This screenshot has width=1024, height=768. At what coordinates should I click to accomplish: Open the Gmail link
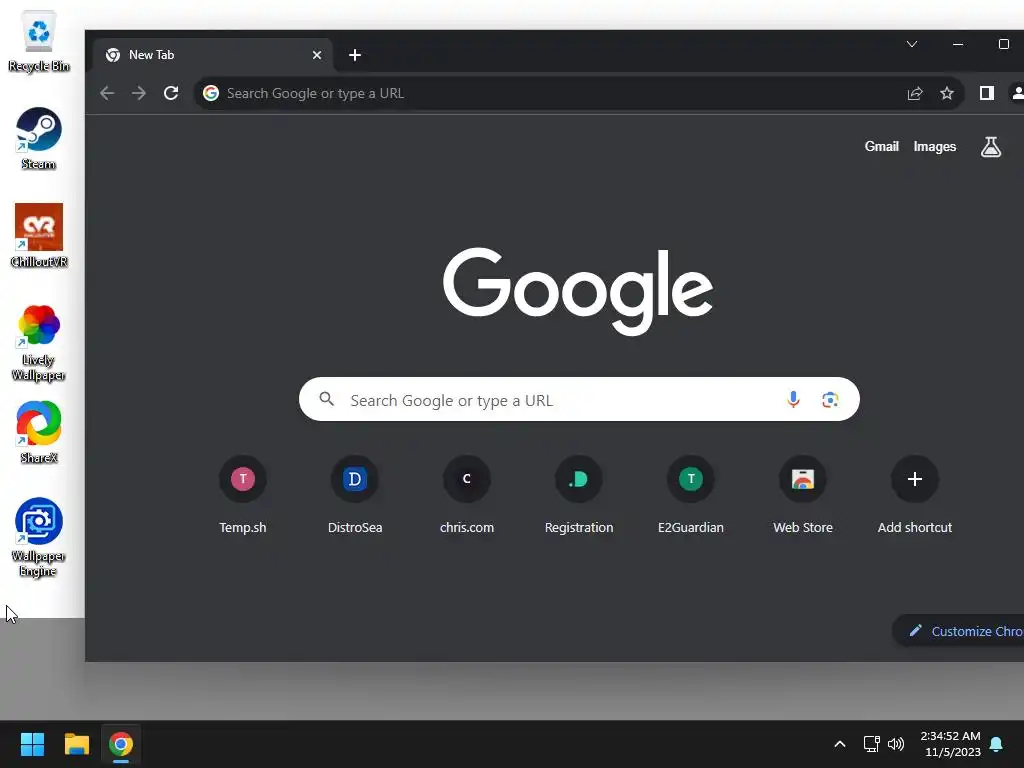pyautogui.click(x=882, y=147)
